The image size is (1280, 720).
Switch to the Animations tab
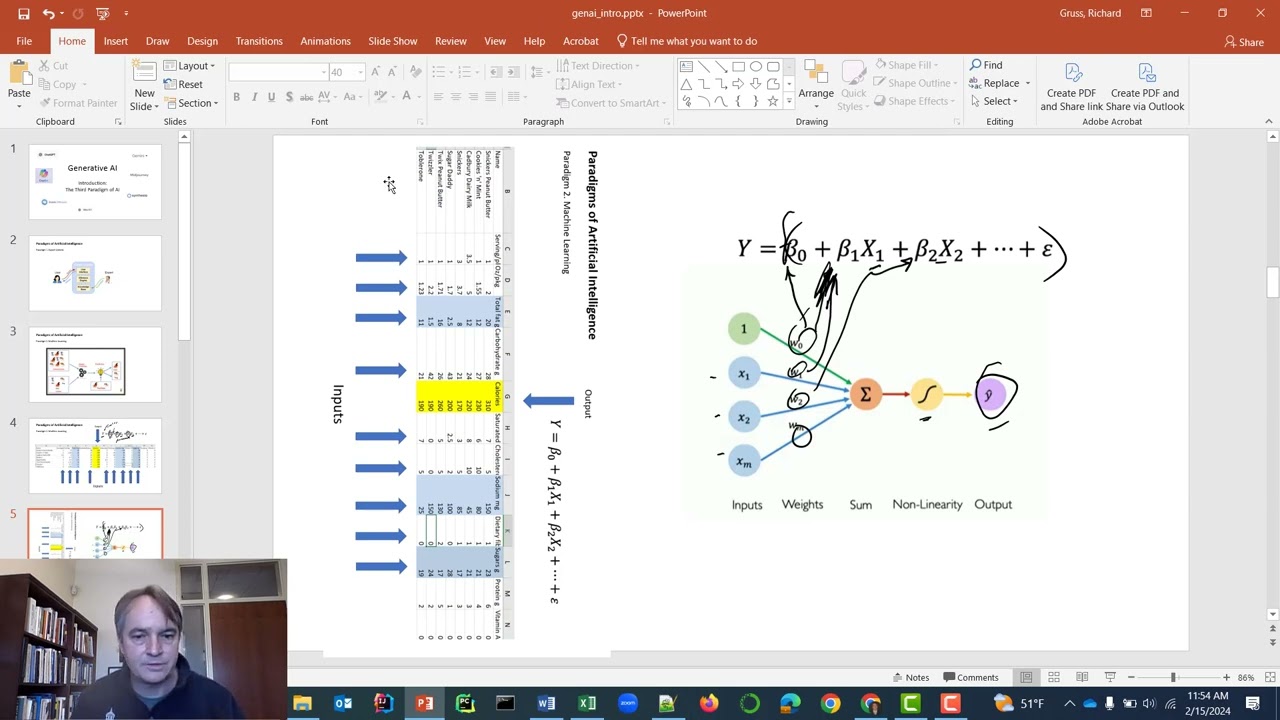coord(325,41)
